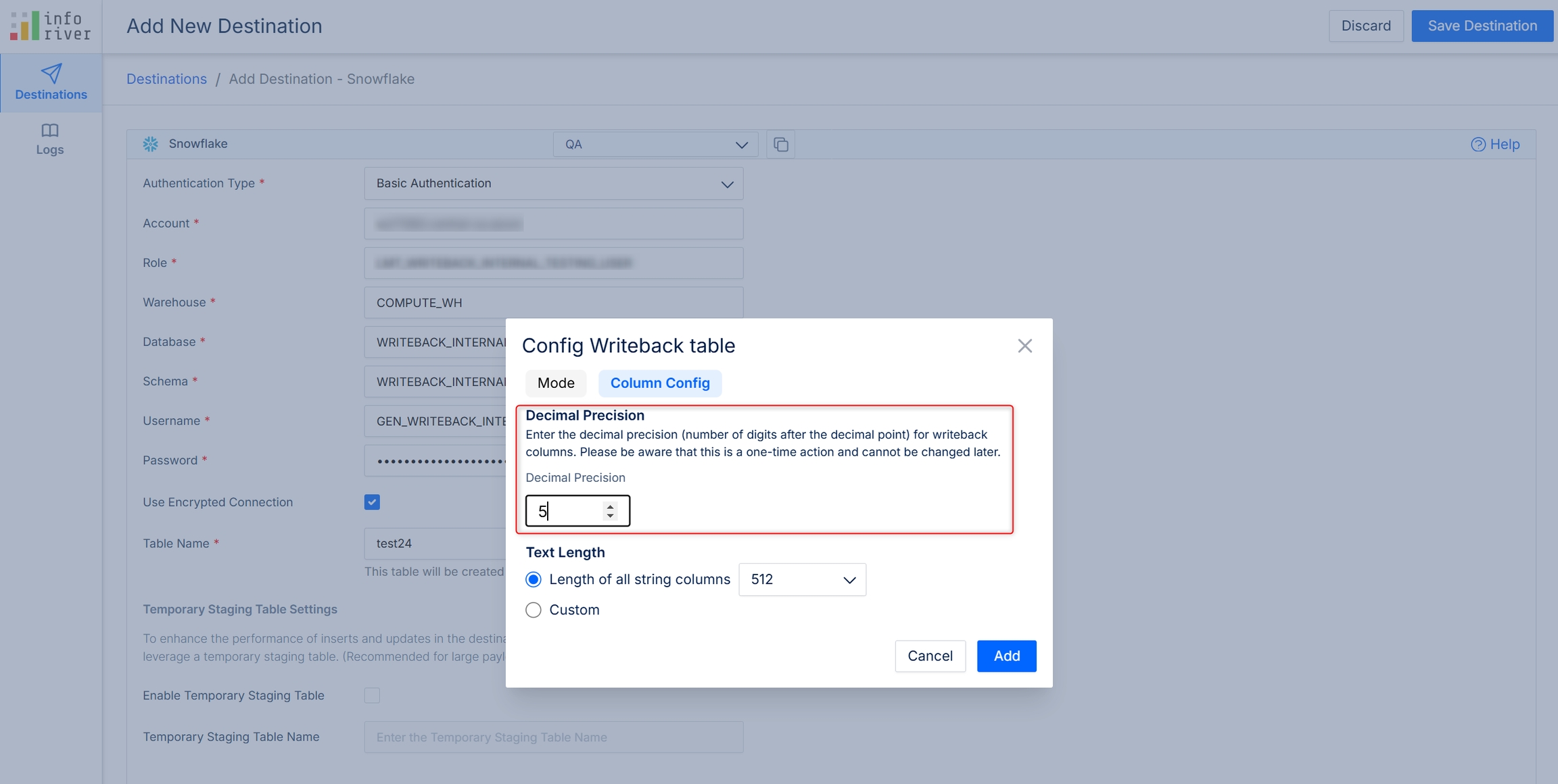
Task: Expand the 512 string length dropdown
Action: click(802, 579)
